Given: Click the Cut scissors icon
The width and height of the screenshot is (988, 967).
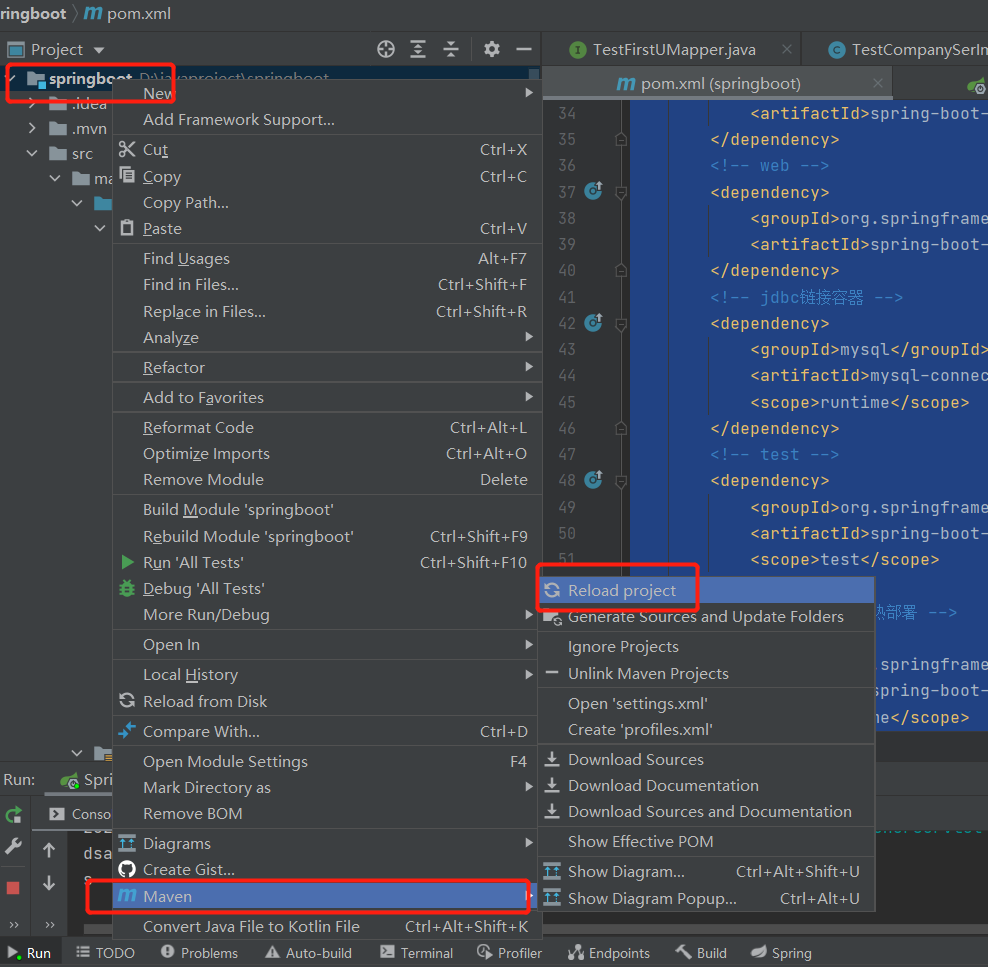Looking at the screenshot, I should click(x=127, y=149).
